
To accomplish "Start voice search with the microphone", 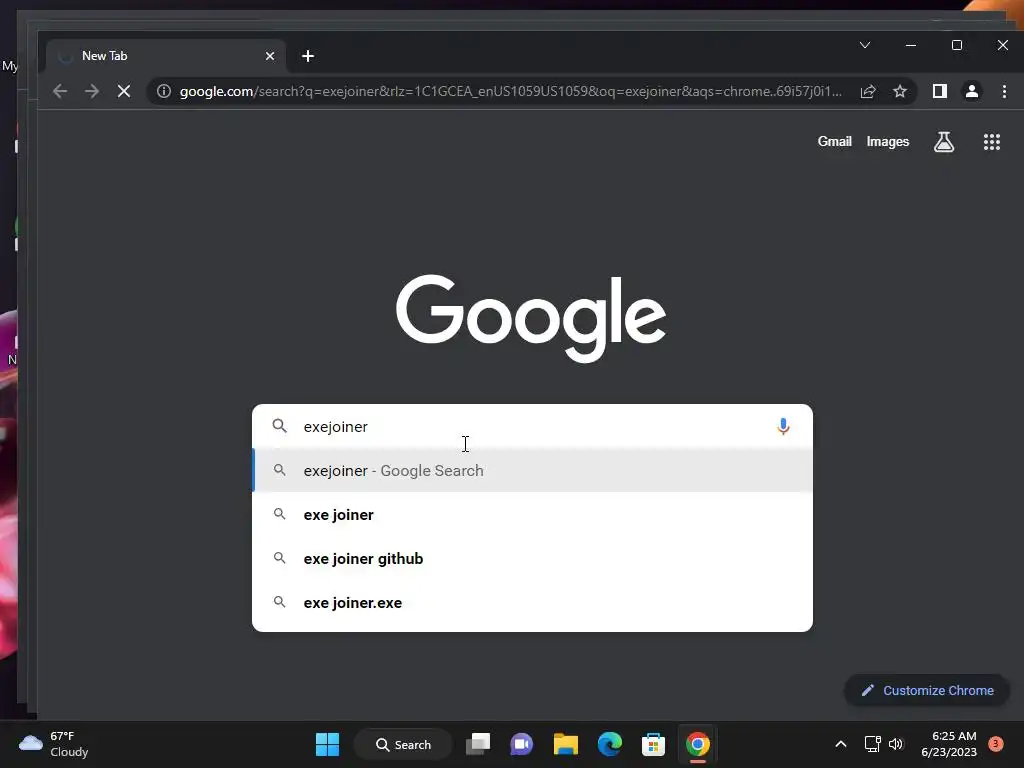I will (x=783, y=426).
